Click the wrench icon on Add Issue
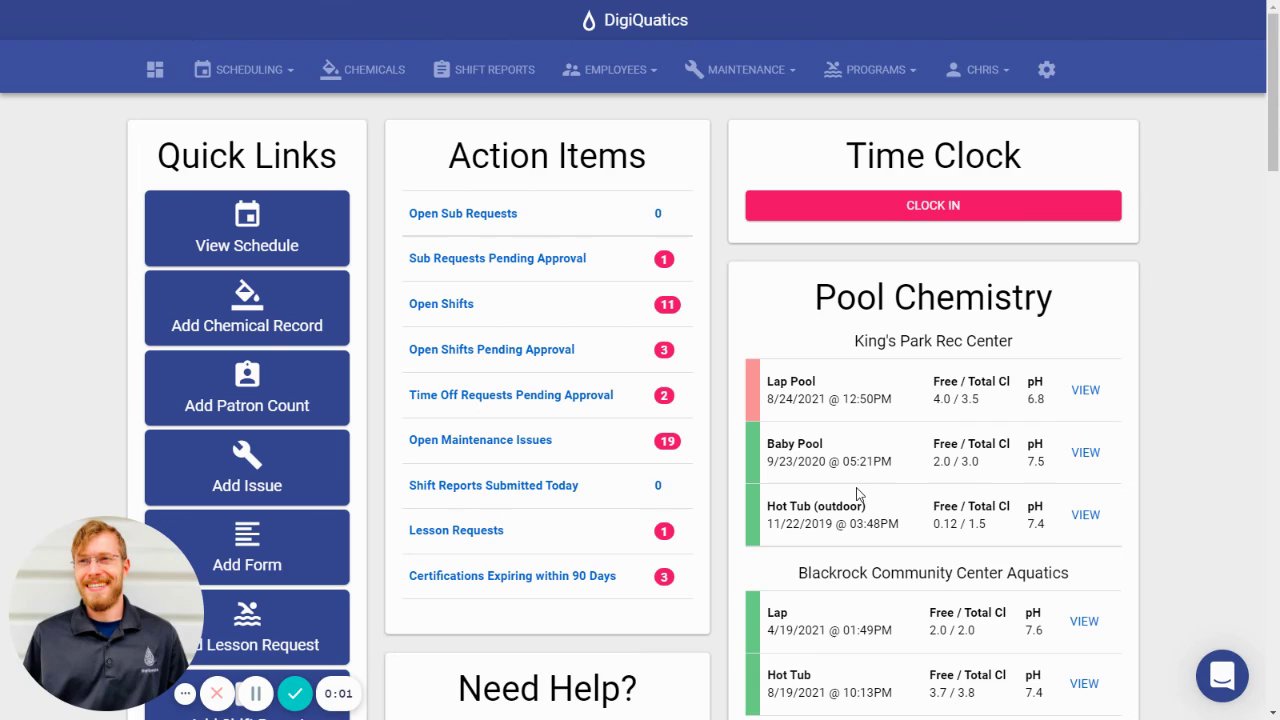Image resolution: width=1280 pixels, height=720 pixels. click(247, 454)
